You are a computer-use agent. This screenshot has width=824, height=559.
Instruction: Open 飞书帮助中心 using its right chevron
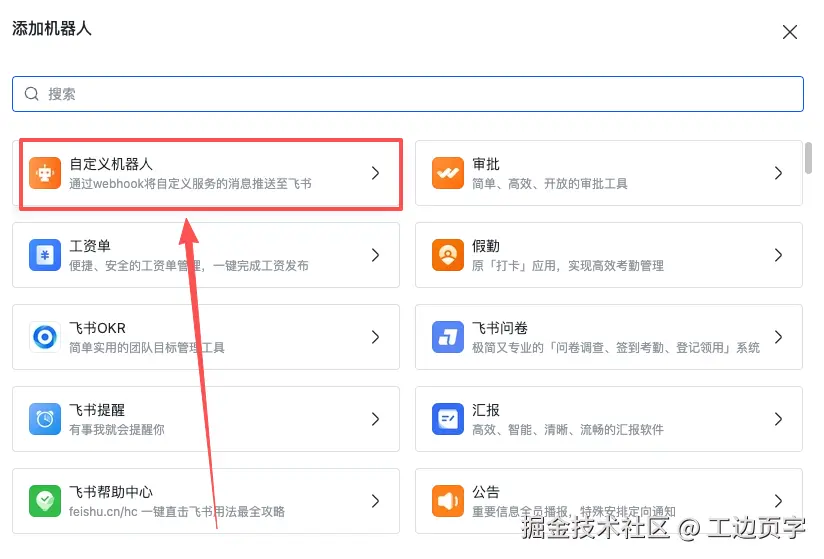(375, 501)
